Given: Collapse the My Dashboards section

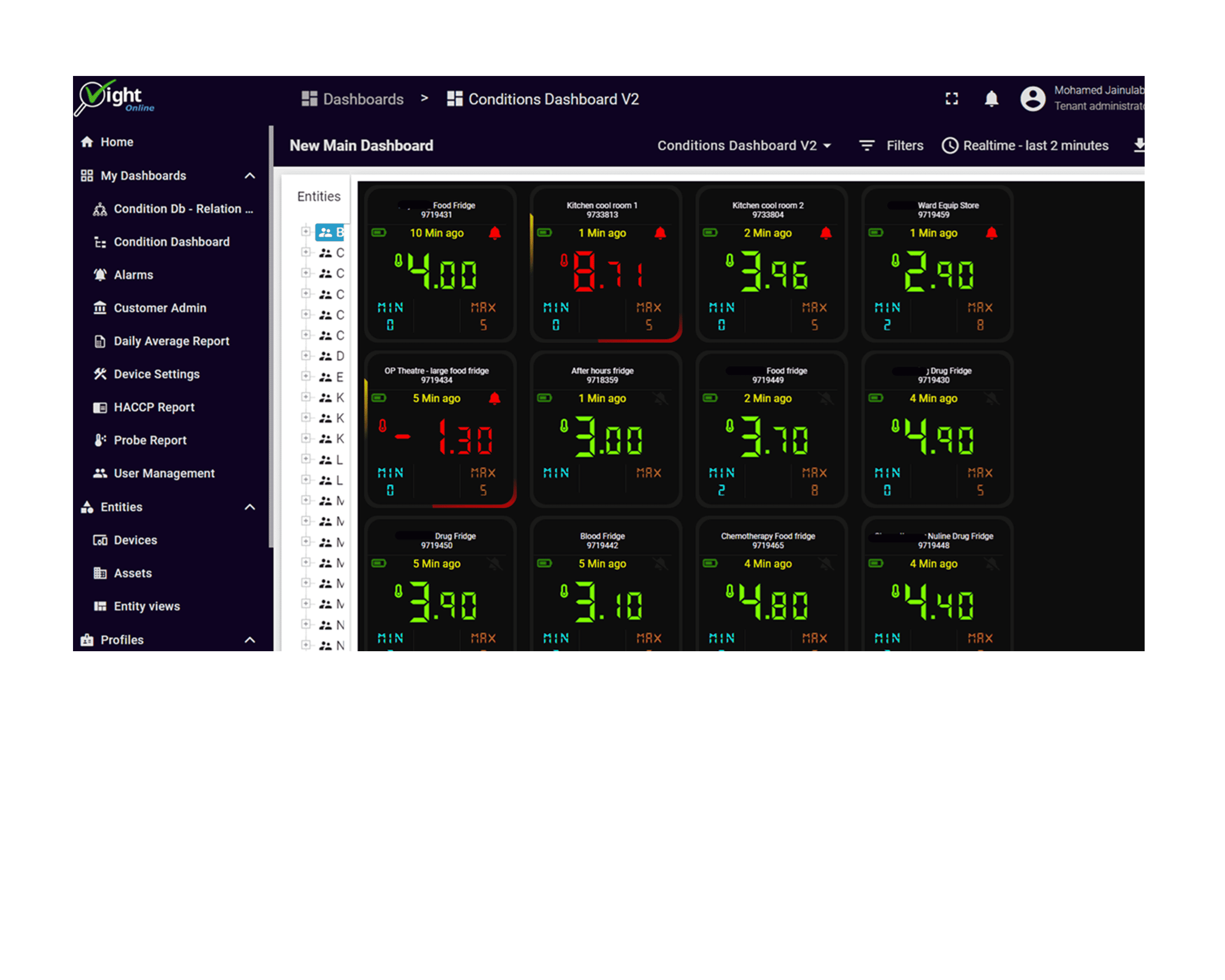Looking at the screenshot, I should pyautogui.click(x=249, y=175).
